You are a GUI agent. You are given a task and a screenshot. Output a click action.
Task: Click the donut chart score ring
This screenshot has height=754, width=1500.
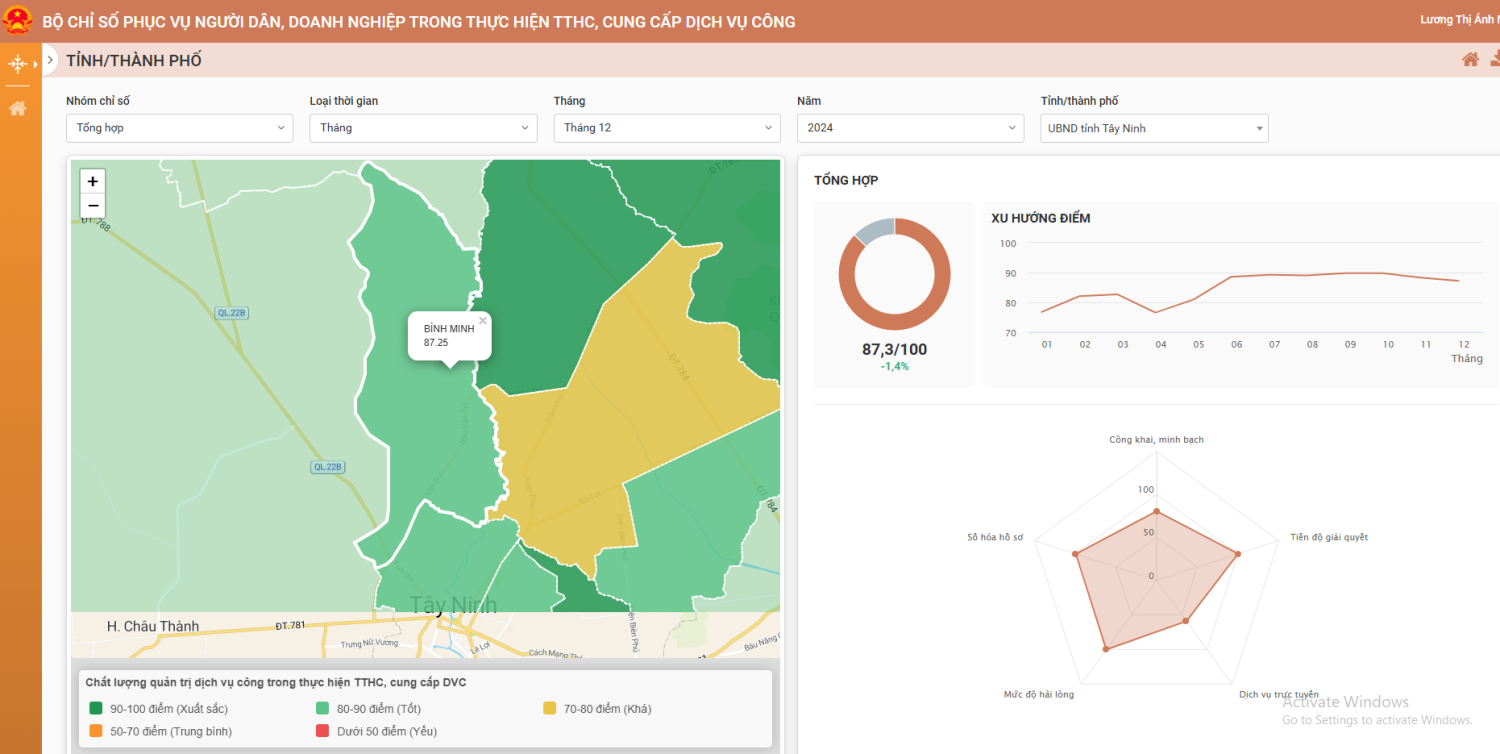coord(894,274)
